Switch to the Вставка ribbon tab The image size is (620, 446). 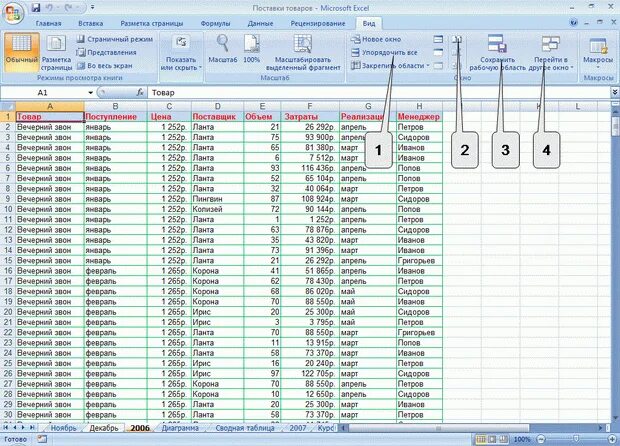pyautogui.click(x=91, y=23)
